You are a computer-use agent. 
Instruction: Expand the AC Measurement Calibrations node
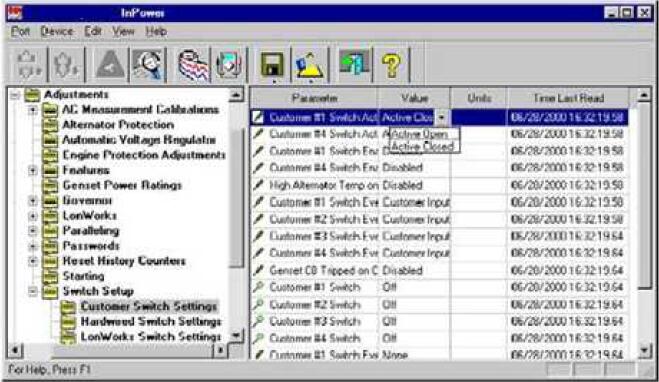tap(33, 110)
